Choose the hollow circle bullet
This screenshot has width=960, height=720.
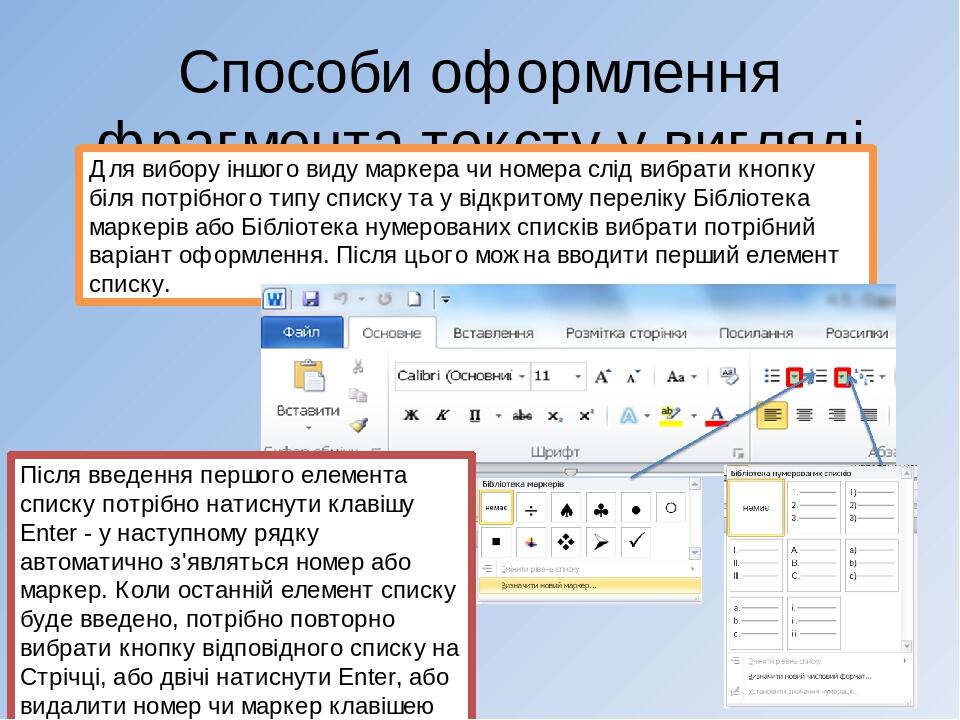pyautogui.click(x=671, y=508)
